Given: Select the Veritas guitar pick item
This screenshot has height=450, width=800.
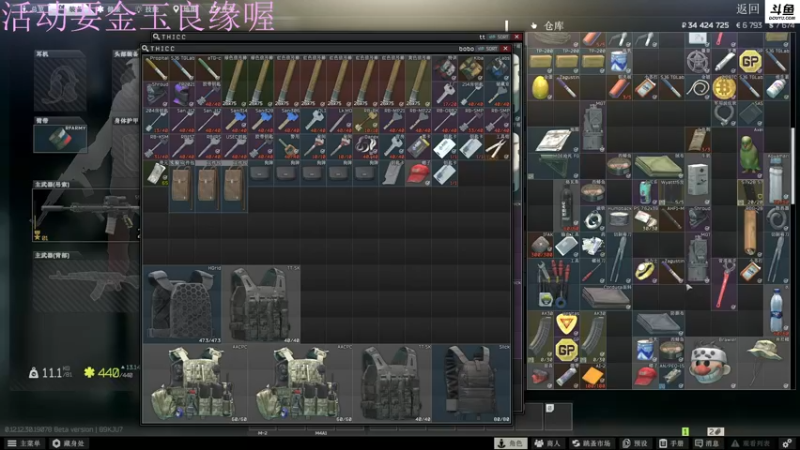Looking at the screenshot, I should pos(567,323).
